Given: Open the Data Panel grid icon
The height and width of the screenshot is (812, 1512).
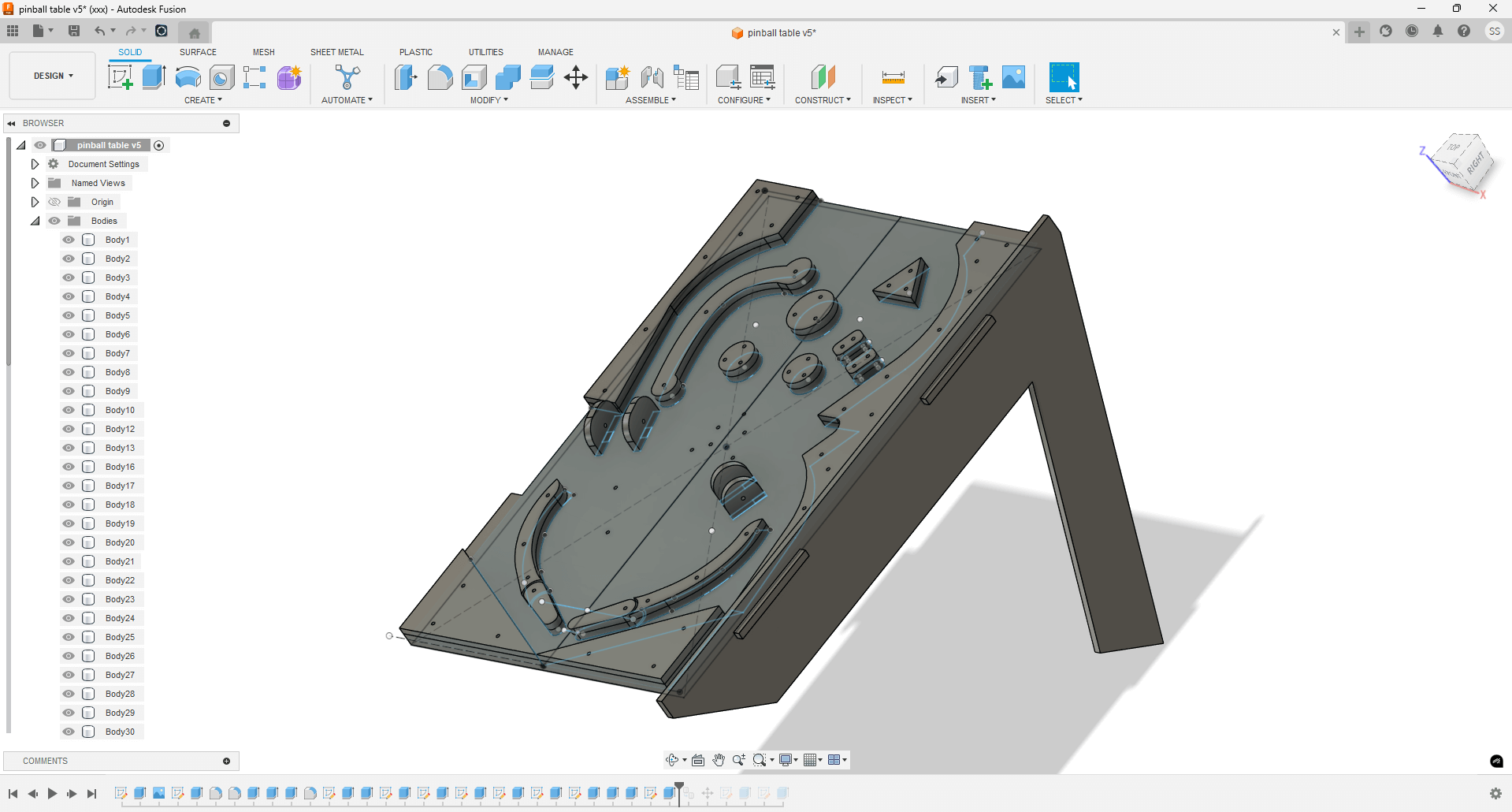Looking at the screenshot, I should tap(13, 31).
